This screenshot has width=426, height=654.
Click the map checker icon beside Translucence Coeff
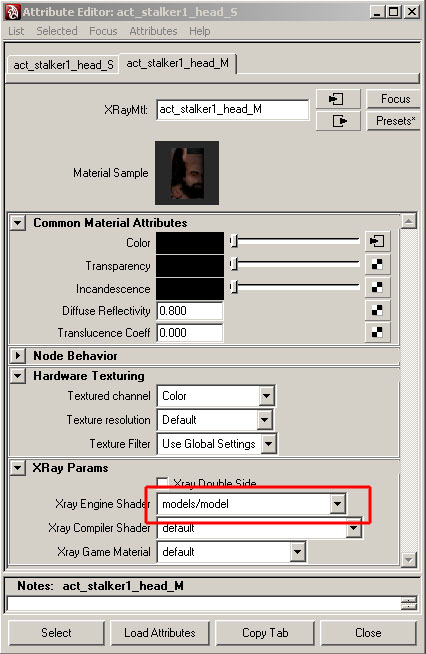377,332
